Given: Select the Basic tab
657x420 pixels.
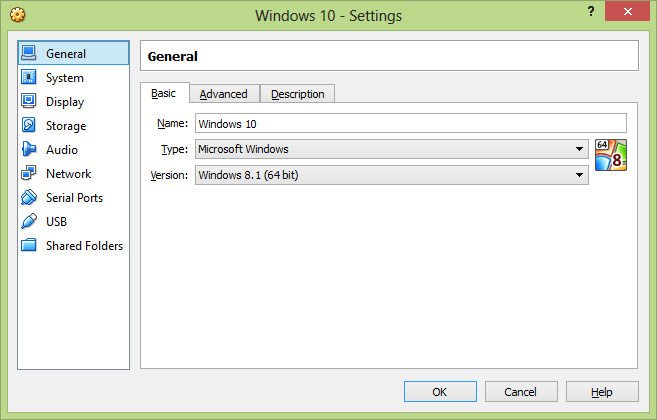Looking at the screenshot, I should click(x=164, y=93).
